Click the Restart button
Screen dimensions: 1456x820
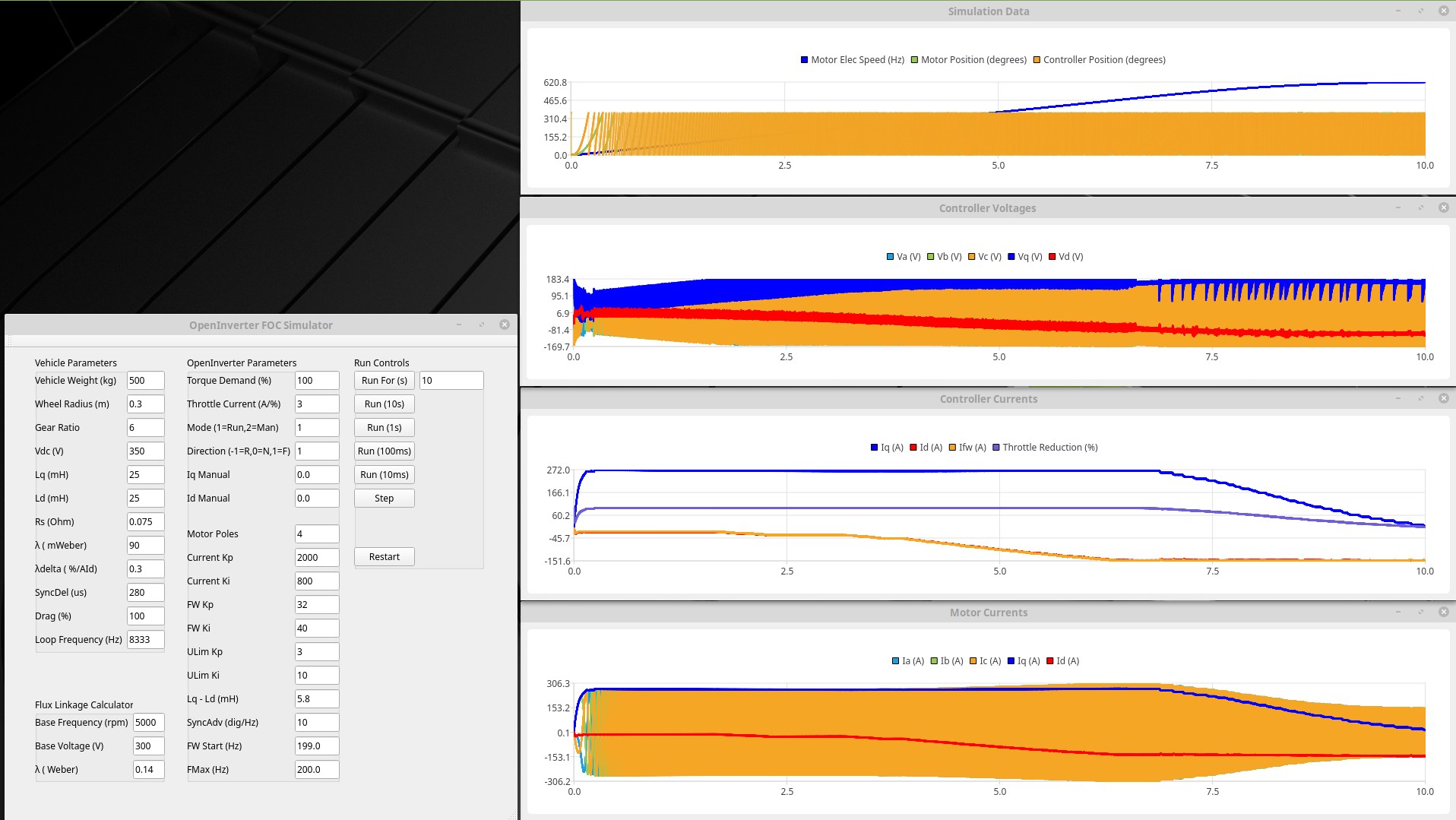(384, 557)
